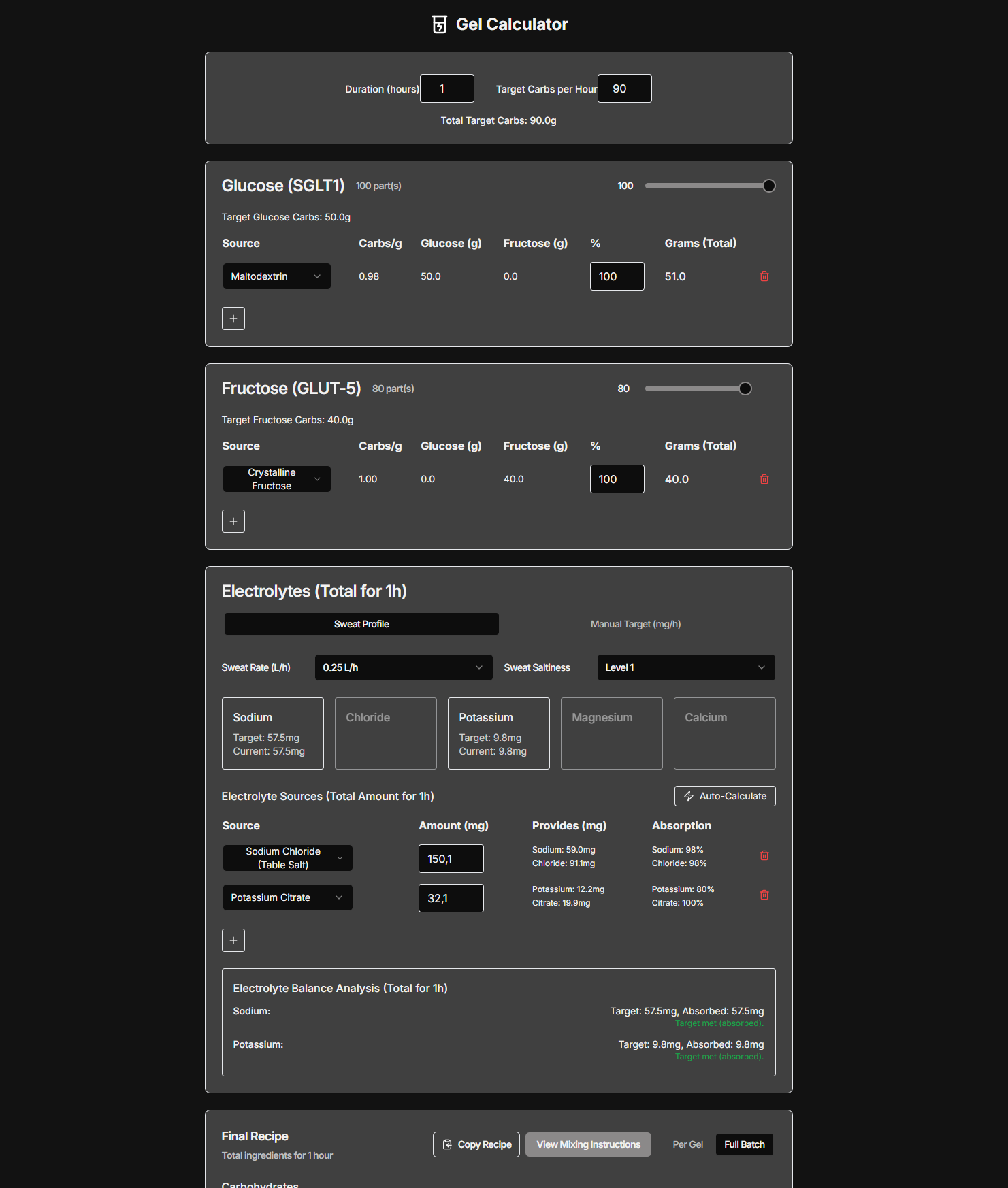1008x1188 pixels.
Task: Click the Potassium Citrate amount field 32,1
Action: (x=451, y=898)
